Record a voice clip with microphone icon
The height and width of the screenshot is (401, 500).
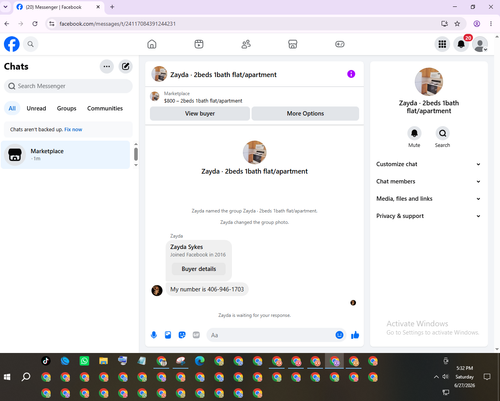154,335
